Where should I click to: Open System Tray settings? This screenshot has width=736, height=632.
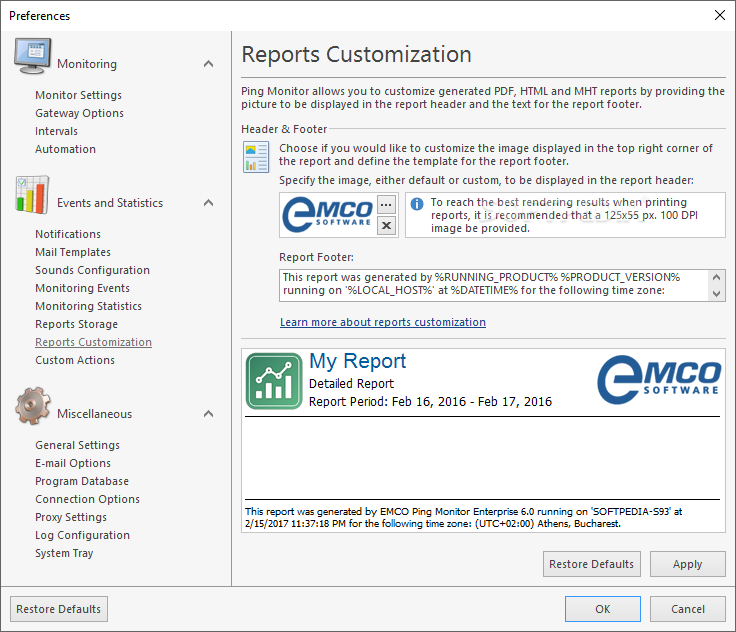pyautogui.click(x=64, y=553)
